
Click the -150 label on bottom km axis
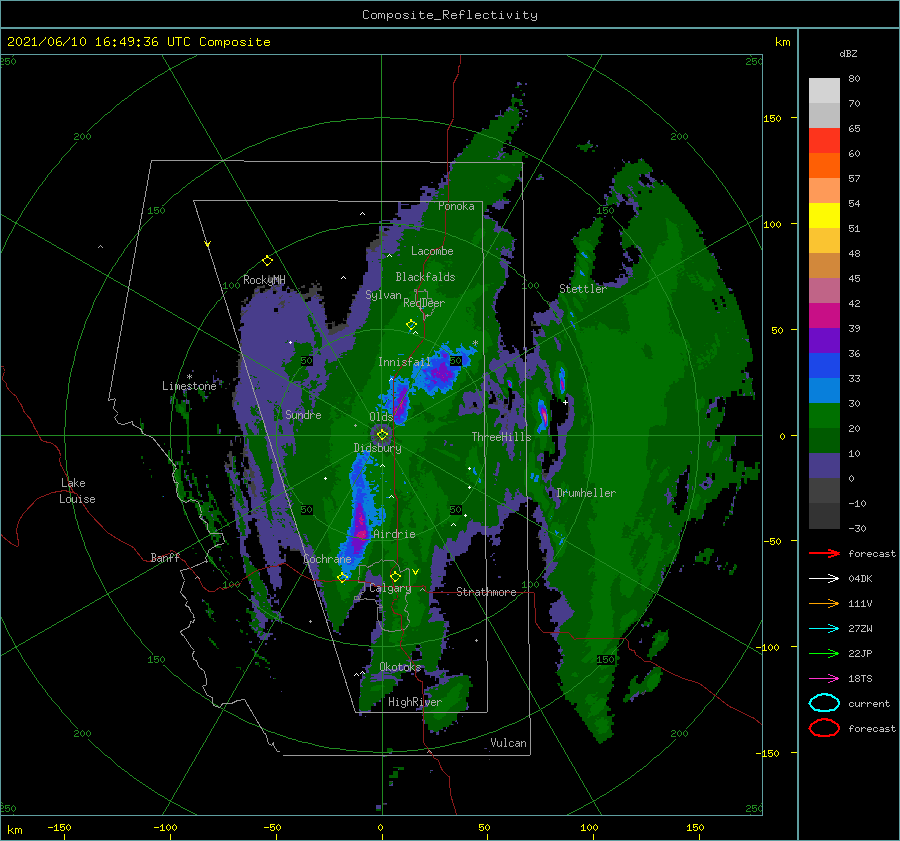(59, 827)
